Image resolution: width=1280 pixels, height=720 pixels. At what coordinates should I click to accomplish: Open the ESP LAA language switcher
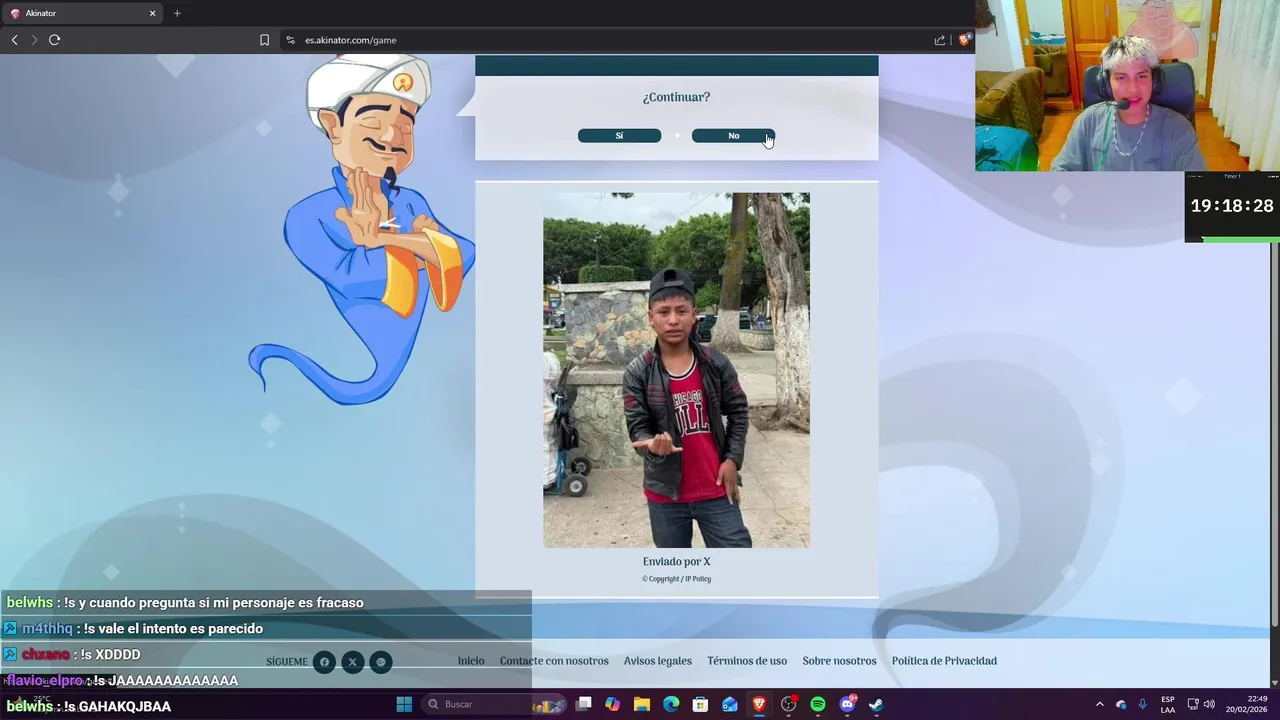click(x=1168, y=704)
